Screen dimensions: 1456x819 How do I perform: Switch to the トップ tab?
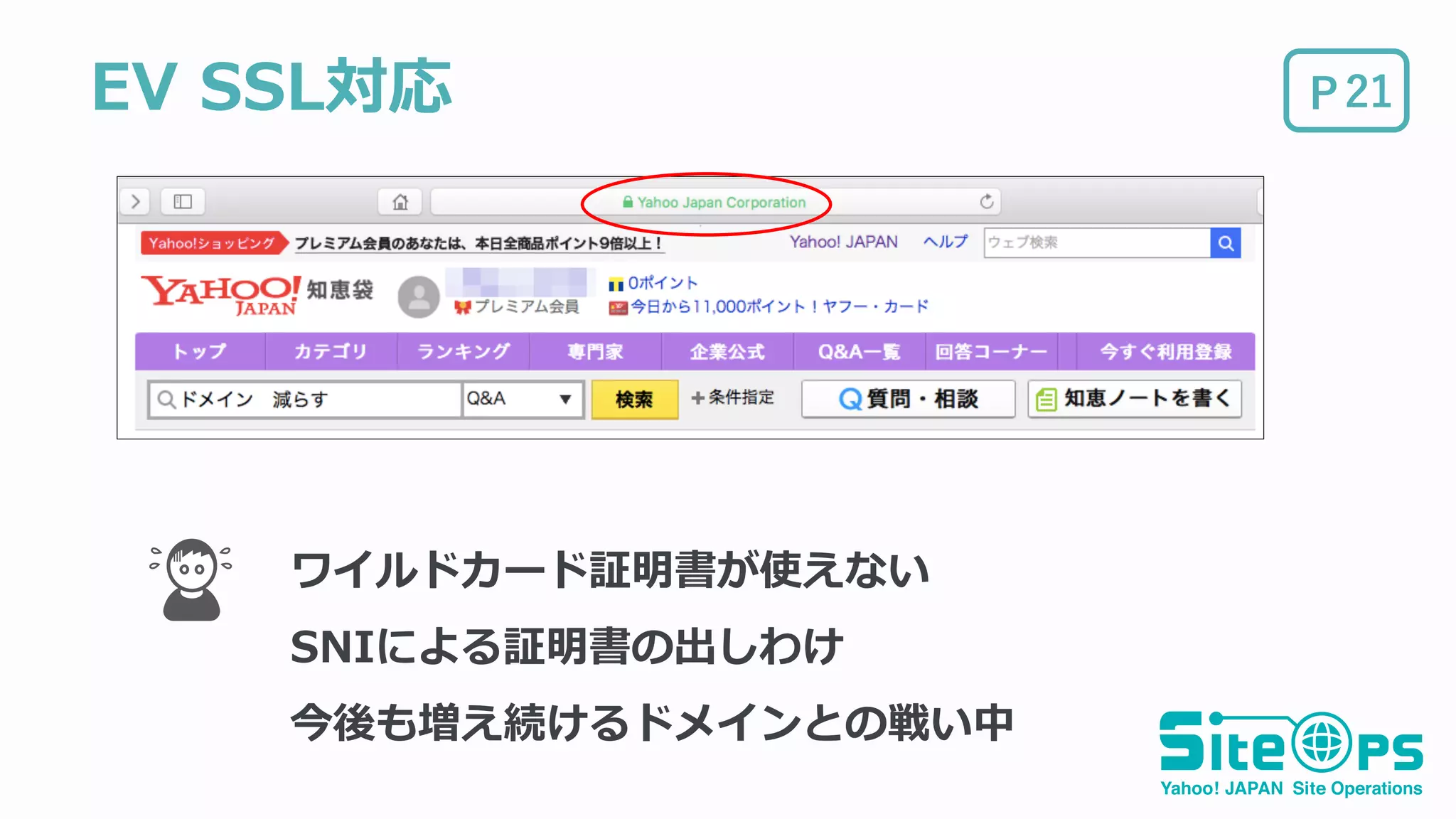pos(200,351)
